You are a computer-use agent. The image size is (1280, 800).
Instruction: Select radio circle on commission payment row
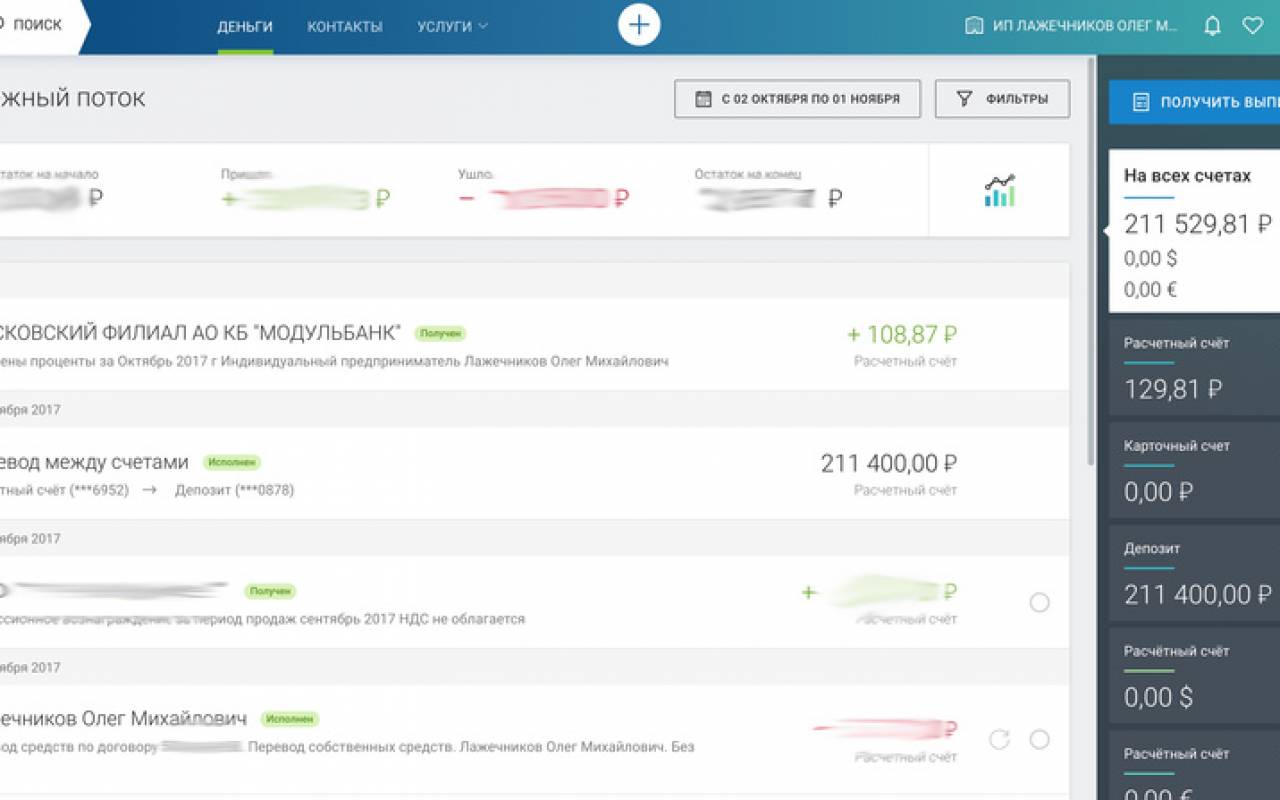[1039, 602]
